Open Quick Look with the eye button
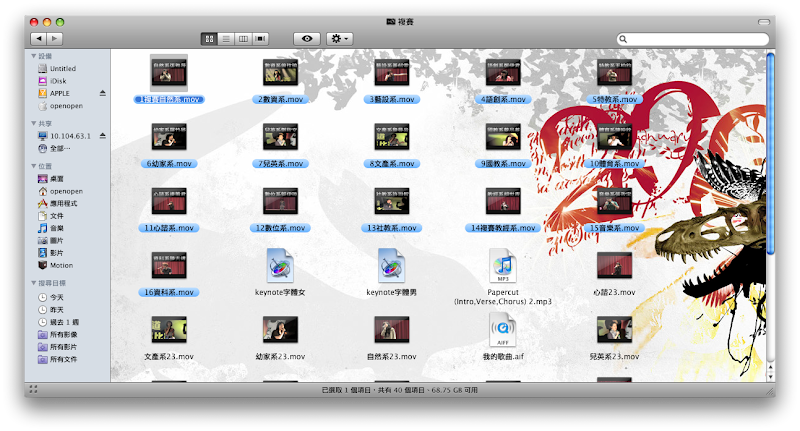The width and height of the screenshot is (800, 431). [x=307, y=39]
